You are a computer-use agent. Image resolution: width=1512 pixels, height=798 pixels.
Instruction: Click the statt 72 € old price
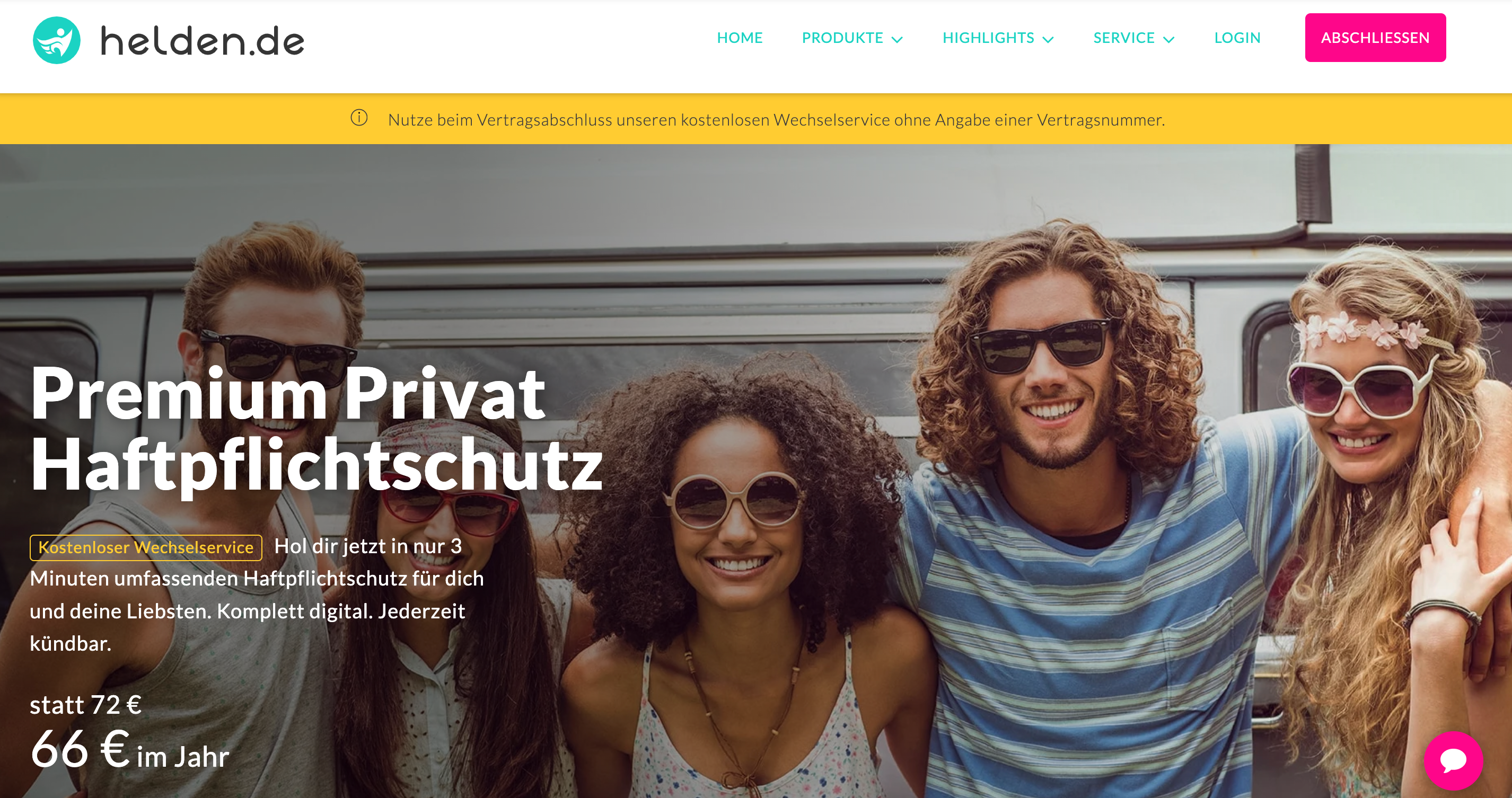tap(86, 704)
